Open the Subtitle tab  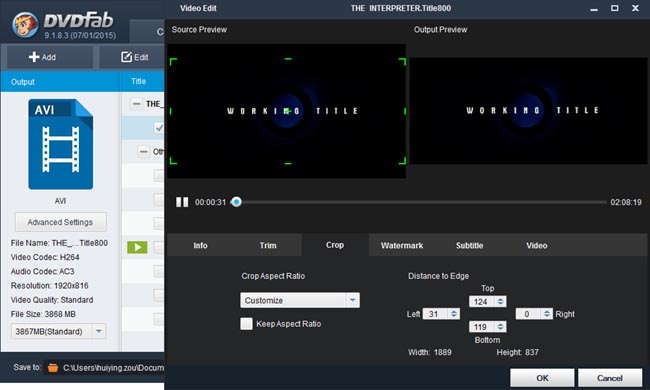coord(469,245)
